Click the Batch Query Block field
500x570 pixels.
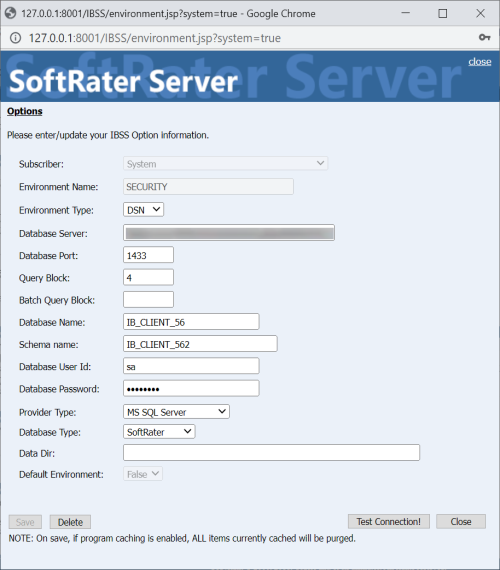[148, 300]
